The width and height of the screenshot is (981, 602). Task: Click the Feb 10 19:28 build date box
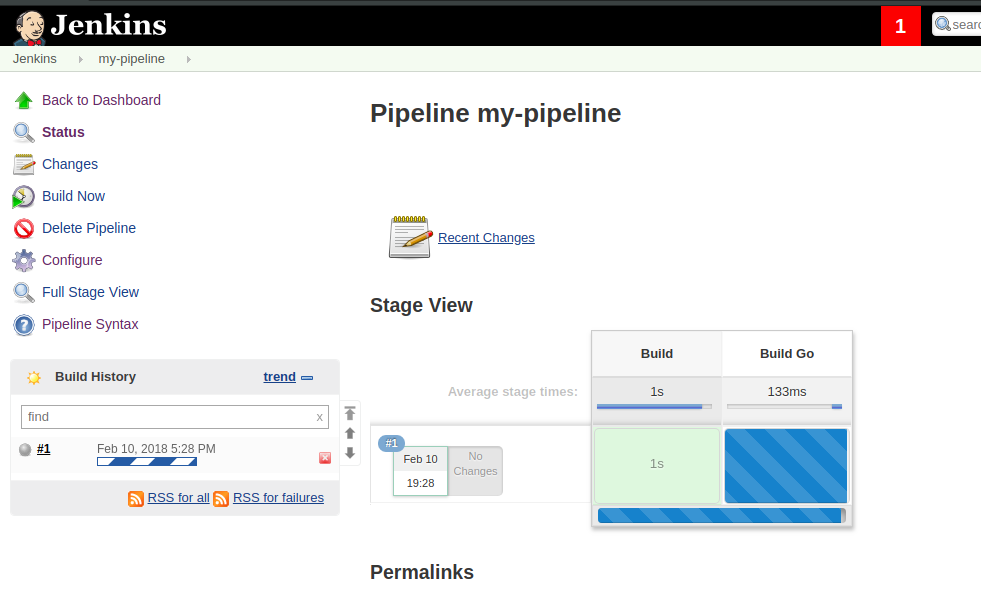[420, 471]
